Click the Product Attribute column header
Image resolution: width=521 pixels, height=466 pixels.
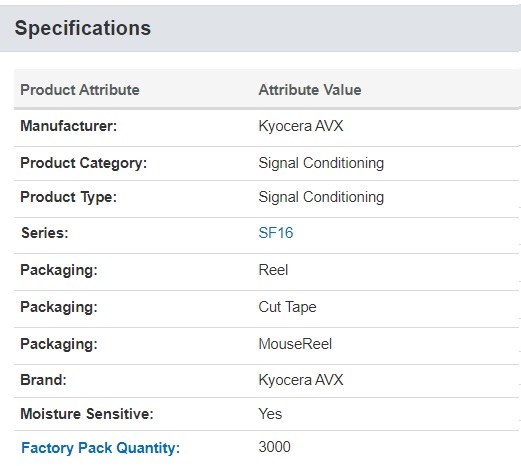[80, 90]
